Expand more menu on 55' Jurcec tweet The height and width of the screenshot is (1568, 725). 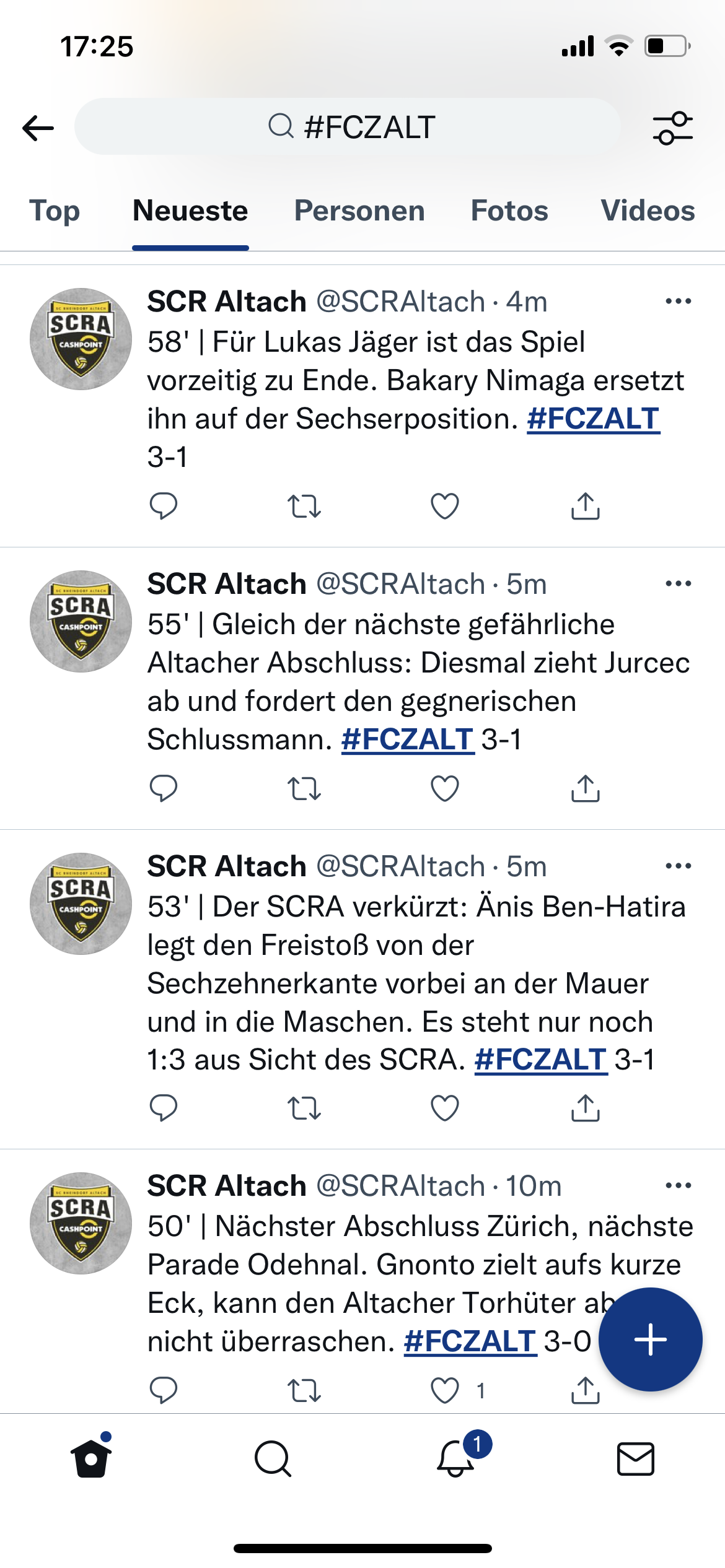[679, 584]
